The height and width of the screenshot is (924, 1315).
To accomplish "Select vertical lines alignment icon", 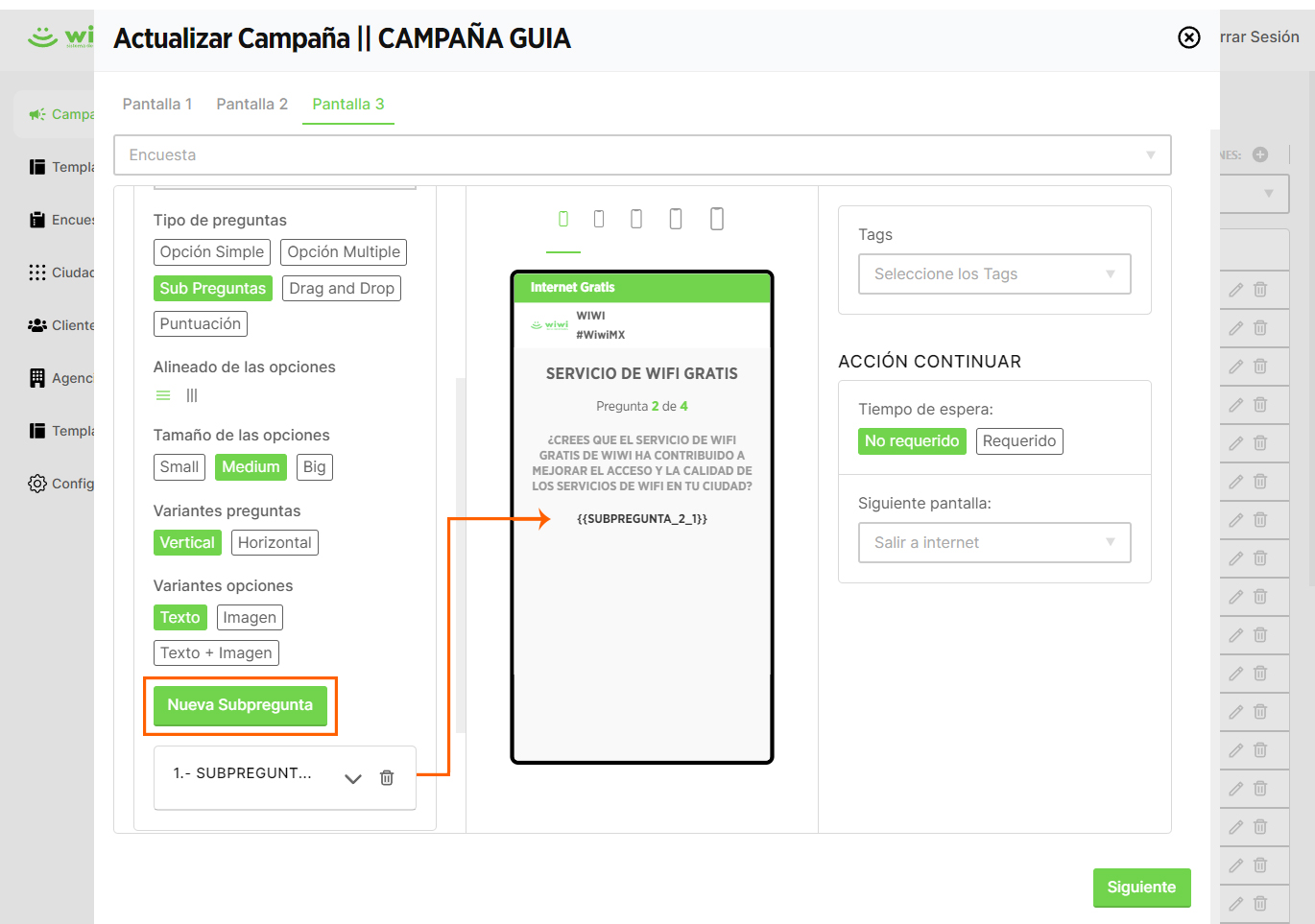I will point(192,395).
